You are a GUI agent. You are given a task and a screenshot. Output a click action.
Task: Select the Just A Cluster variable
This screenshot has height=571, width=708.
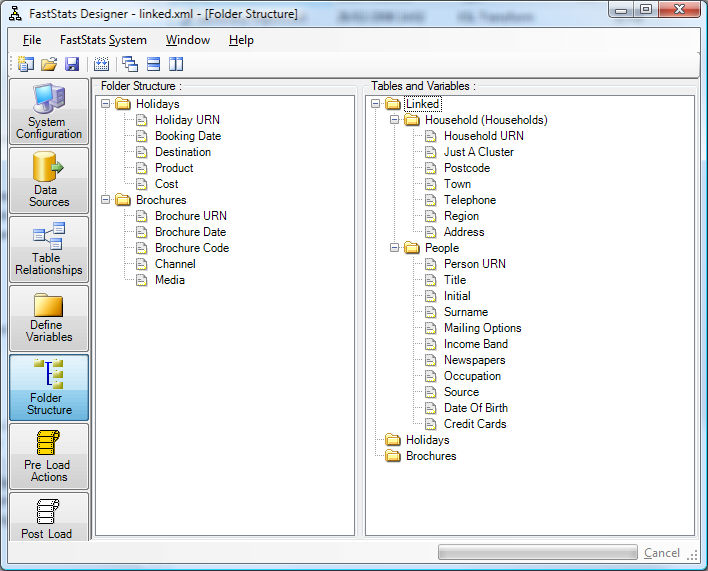[x=479, y=152]
